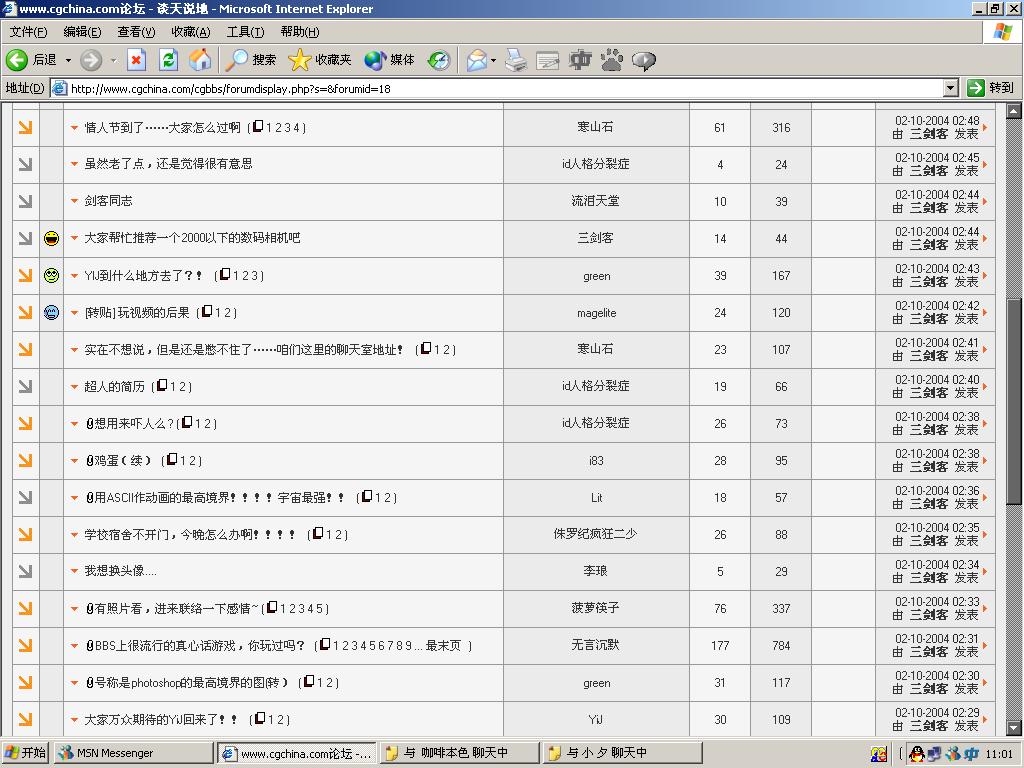Click last-post arrow on 02-10-2004 02:48 row

985,127
